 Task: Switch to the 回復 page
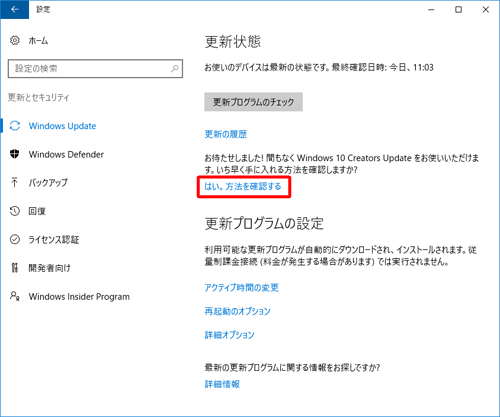pyautogui.click(x=37, y=211)
